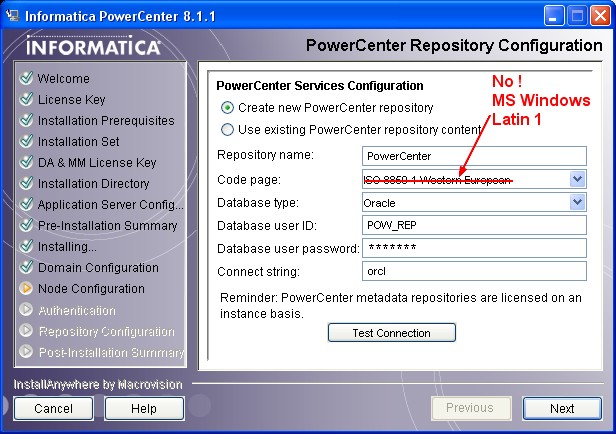Minimize the Informatica PowerCenter window

pyautogui.click(x=553, y=16)
